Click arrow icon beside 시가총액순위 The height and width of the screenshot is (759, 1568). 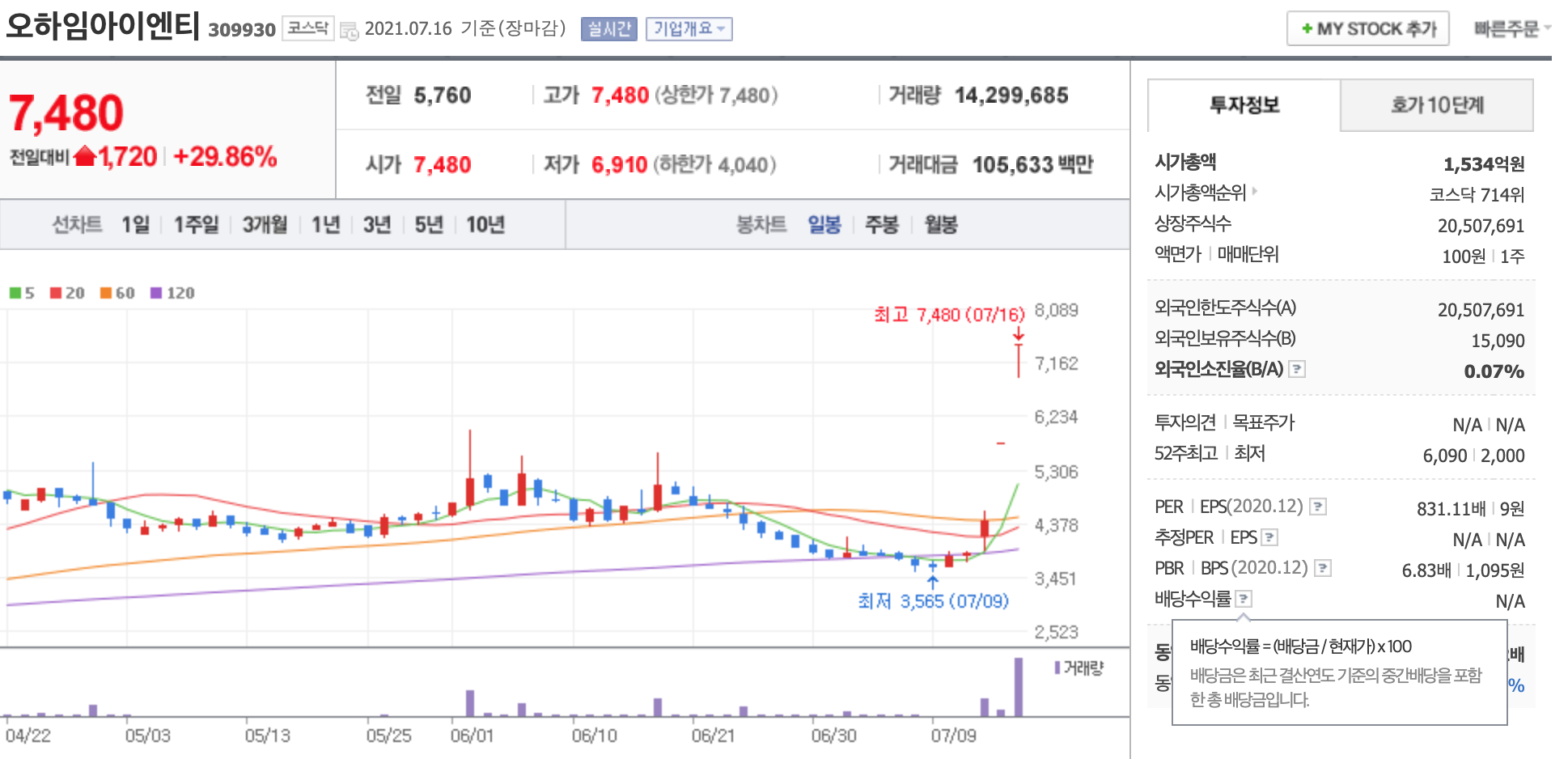pos(1255,192)
